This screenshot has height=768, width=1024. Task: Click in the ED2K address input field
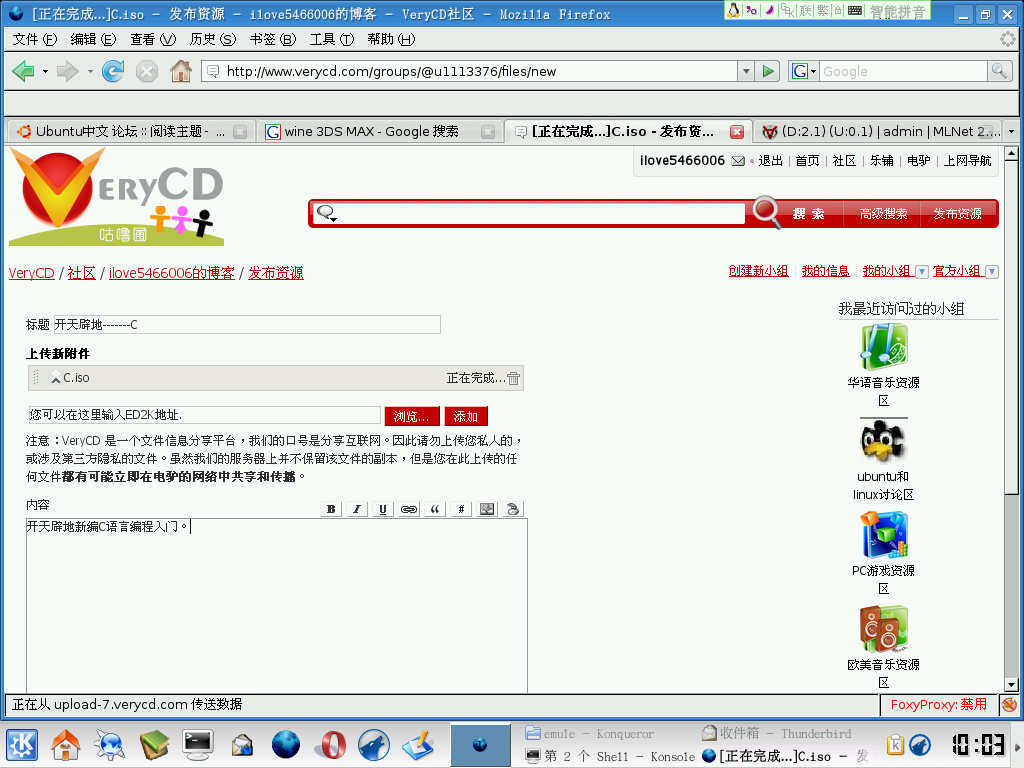[204, 415]
